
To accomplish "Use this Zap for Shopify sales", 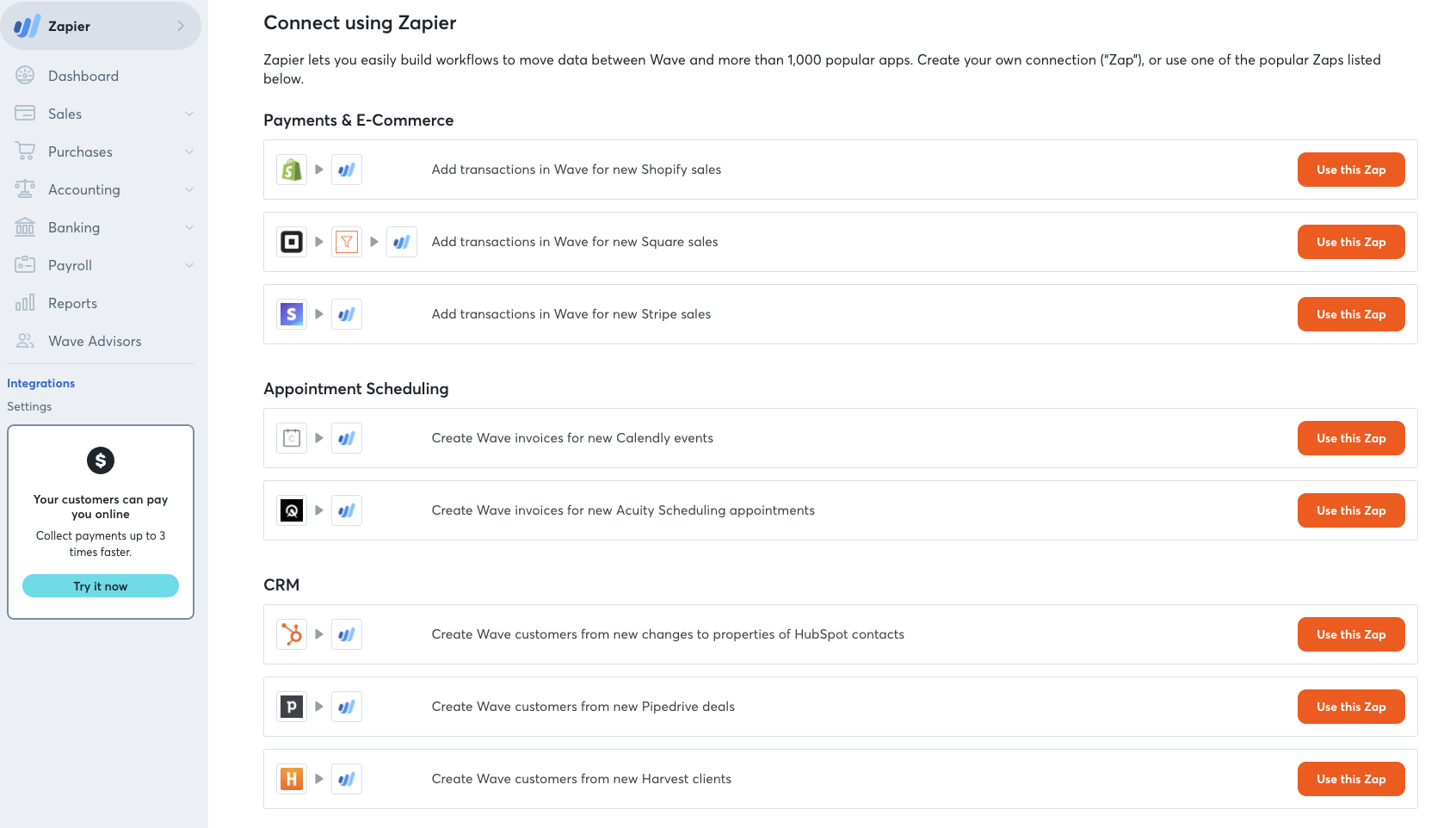I will coord(1351,170).
